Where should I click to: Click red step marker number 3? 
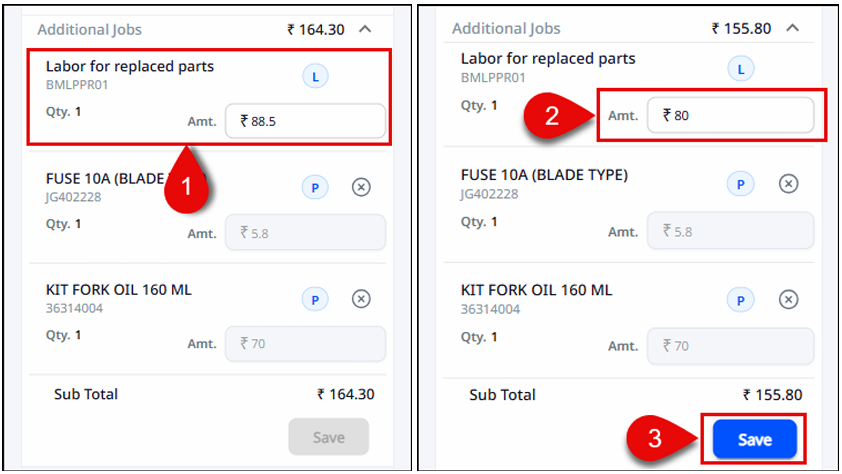click(x=656, y=438)
